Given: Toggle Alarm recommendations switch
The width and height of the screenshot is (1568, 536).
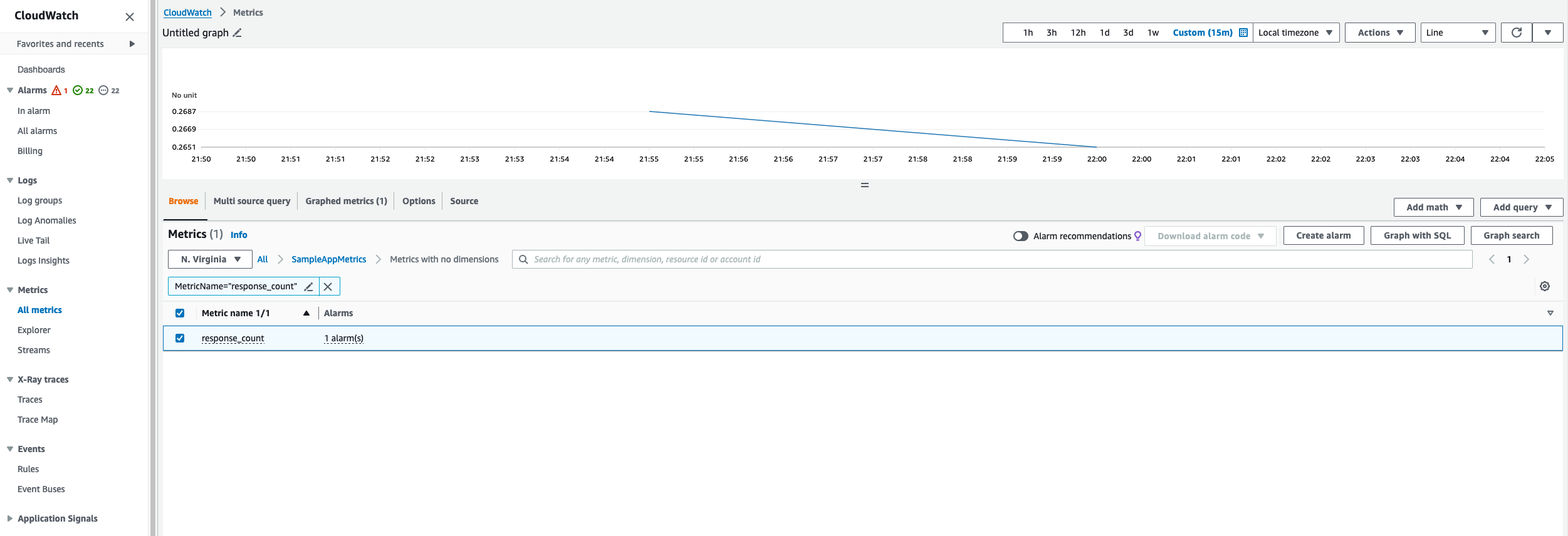Looking at the screenshot, I should [x=1021, y=236].
